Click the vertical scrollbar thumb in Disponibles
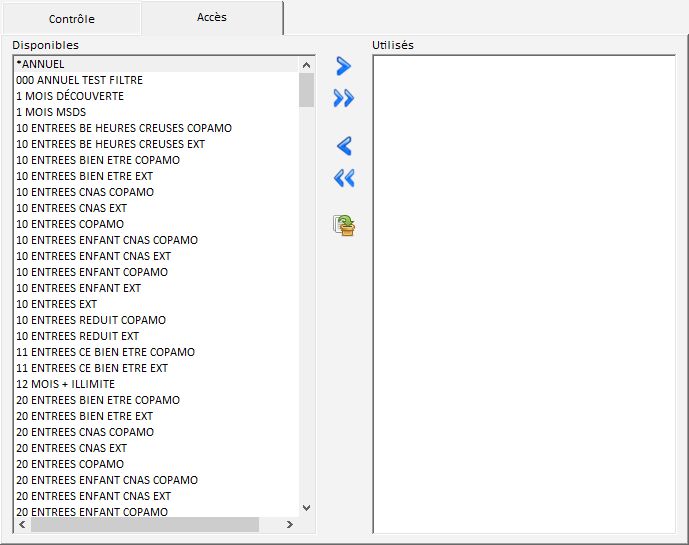 coord(307,90)
